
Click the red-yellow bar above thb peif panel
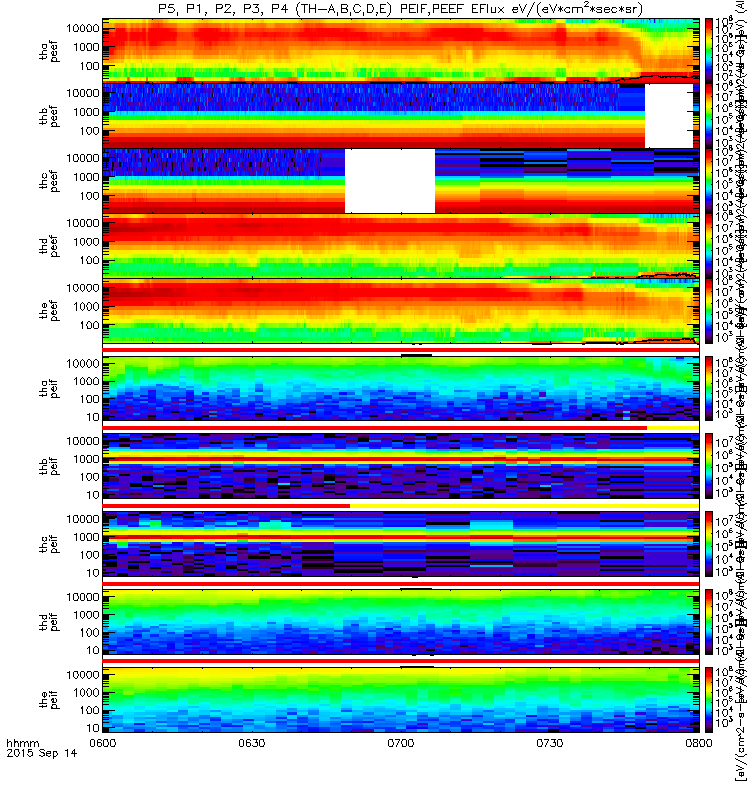tap(401, 428)
